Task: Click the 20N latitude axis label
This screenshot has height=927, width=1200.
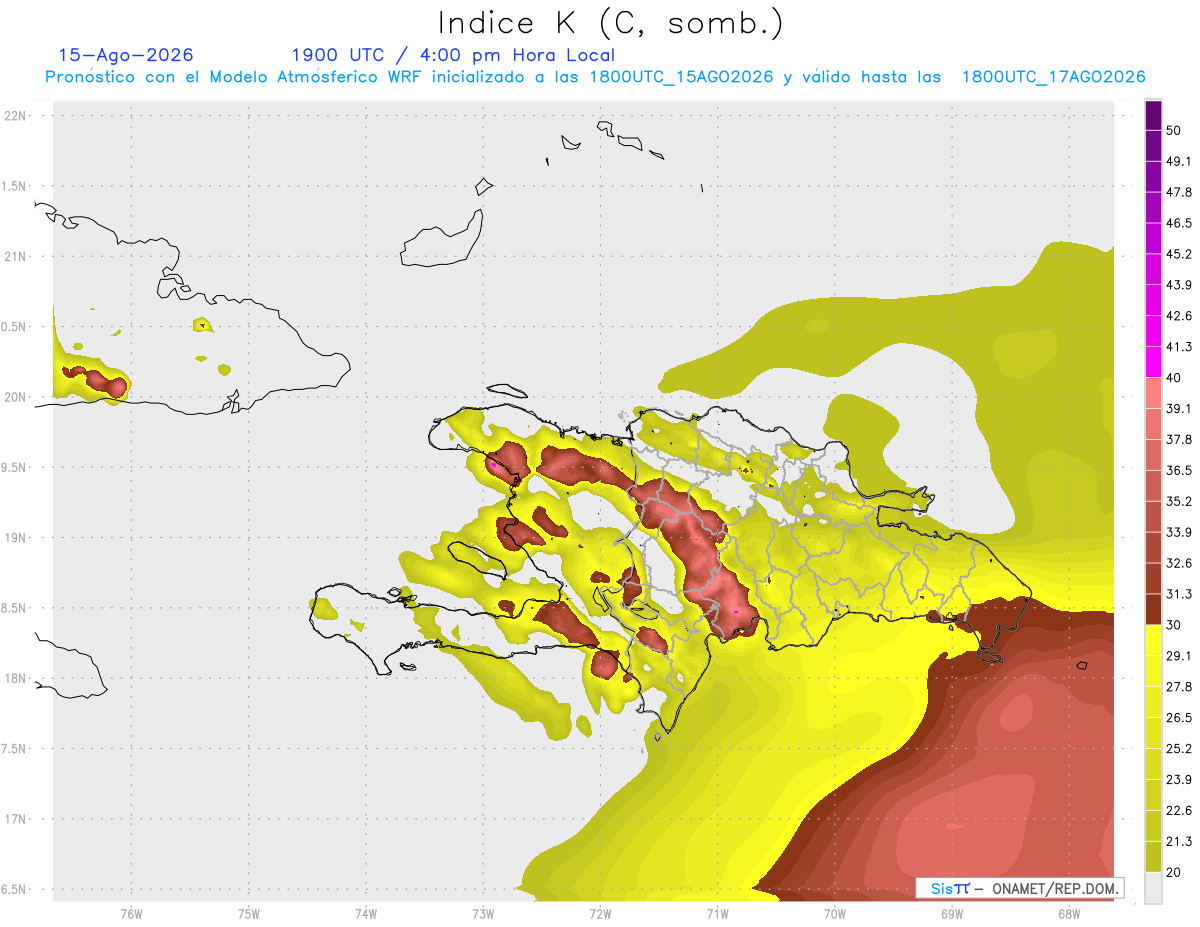Action: point(17,397)
